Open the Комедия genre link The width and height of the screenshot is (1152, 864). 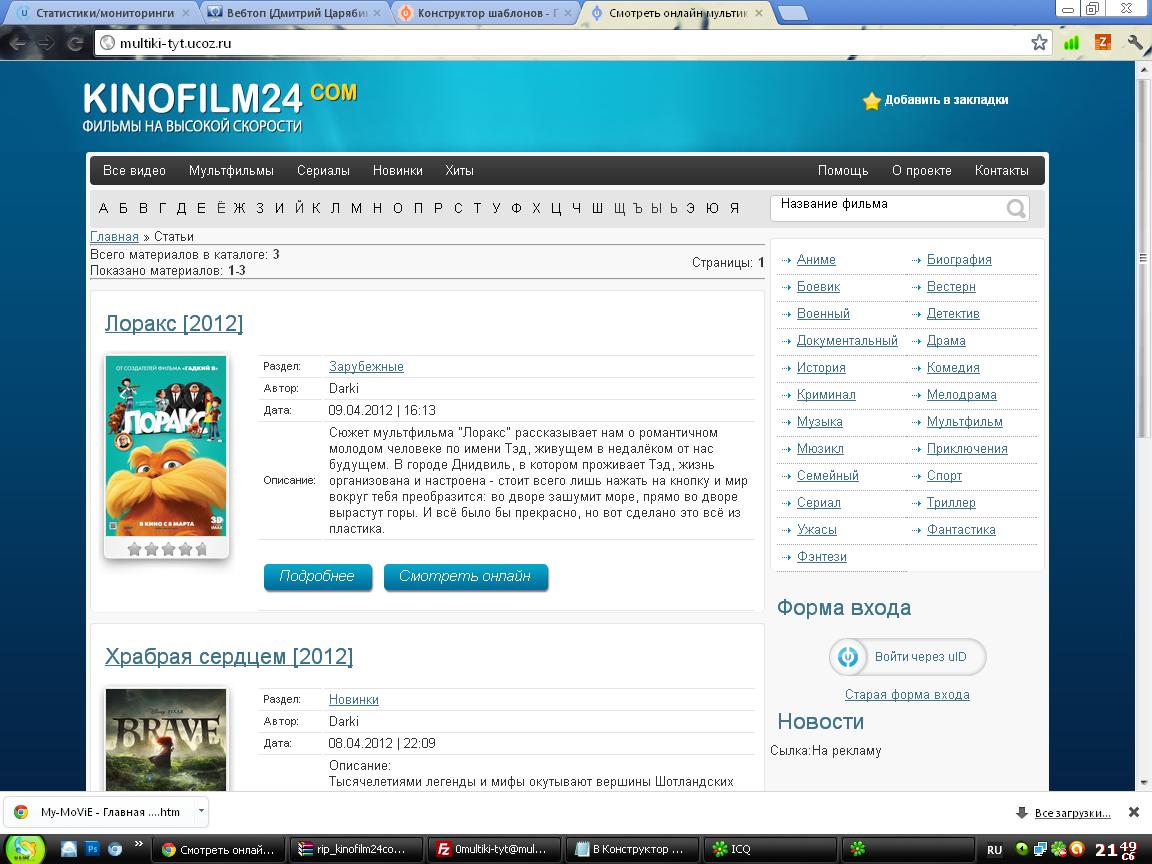coord(952,368)
